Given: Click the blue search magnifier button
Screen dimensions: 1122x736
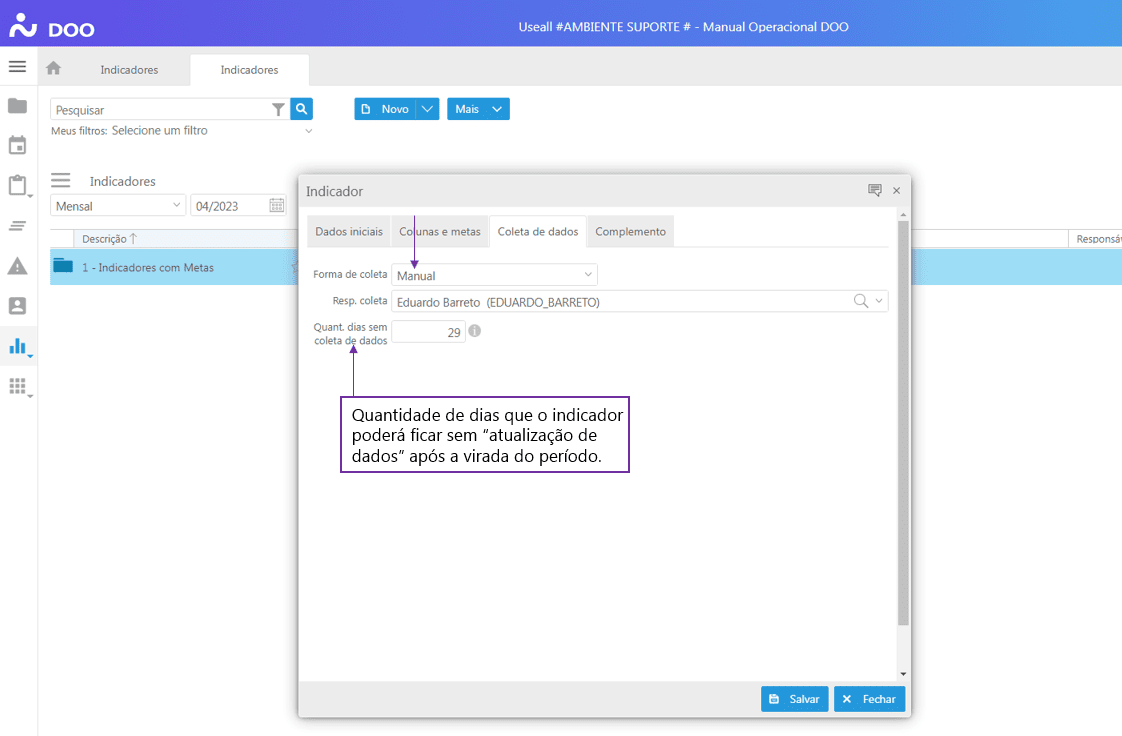Looking at the screenshot, I should (302, 109).
